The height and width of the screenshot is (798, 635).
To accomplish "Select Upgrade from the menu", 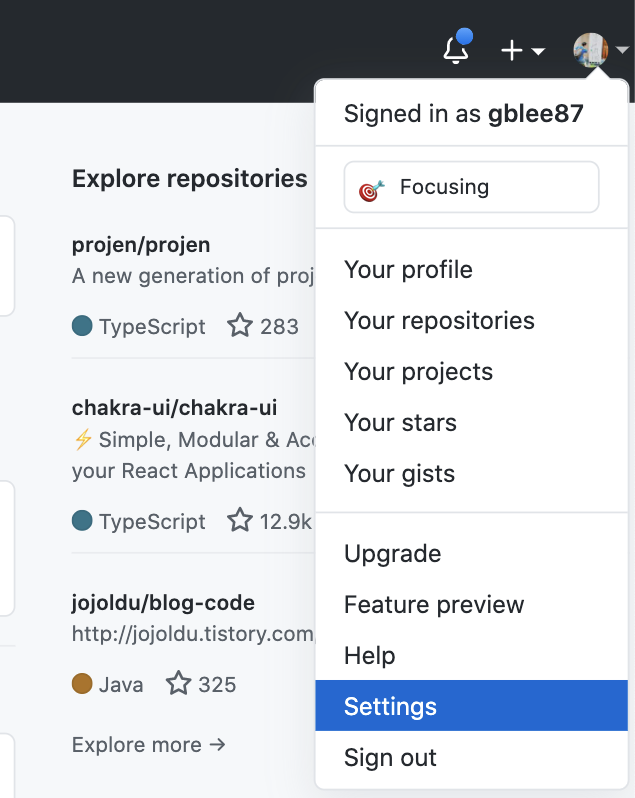I will [x=392, y=554].
